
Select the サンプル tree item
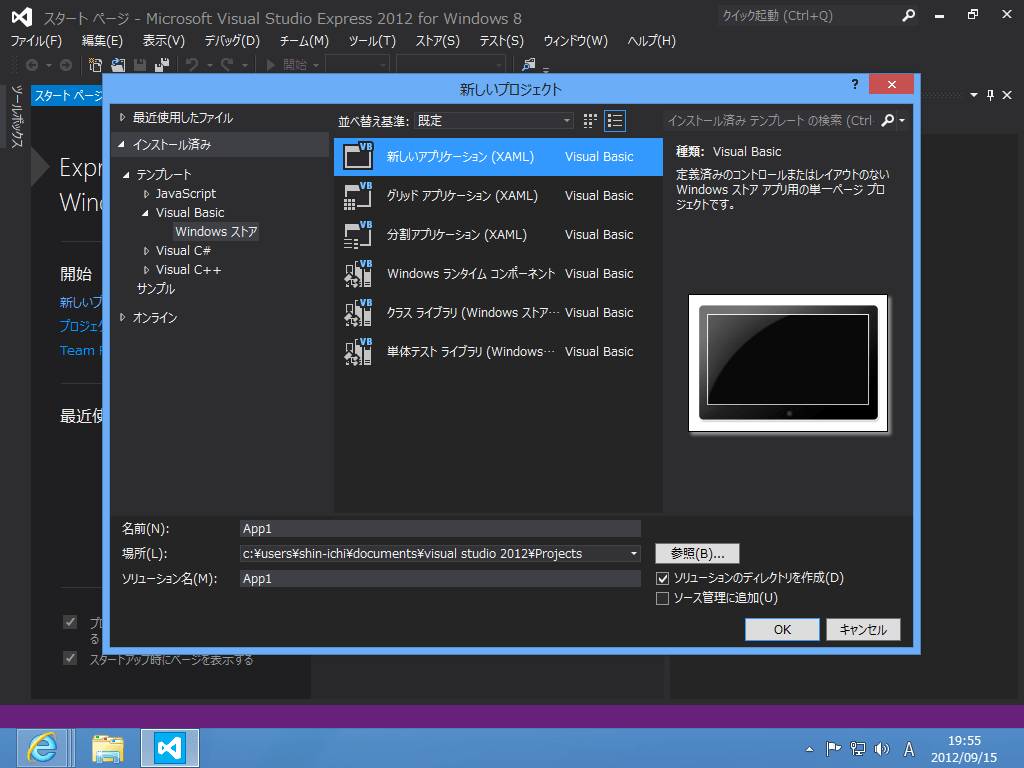[x=156, y=289]
